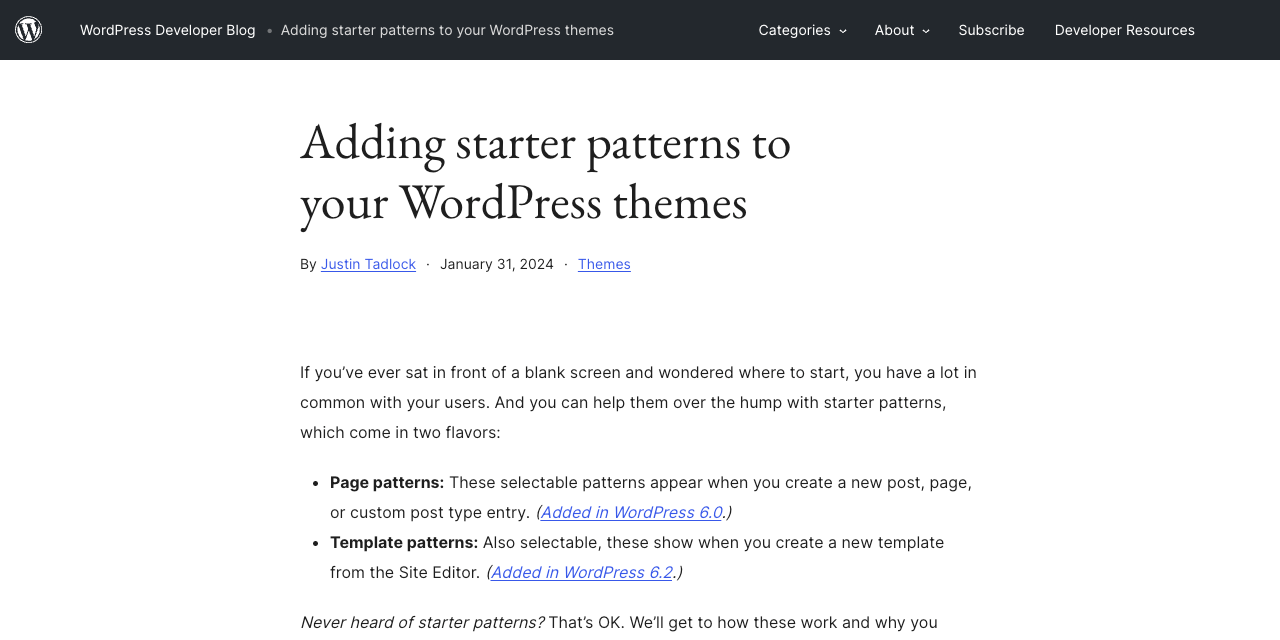Screen dimensions: 1280x640
Task: Open the Developer Resources menu item
Action: (1124, 30)
